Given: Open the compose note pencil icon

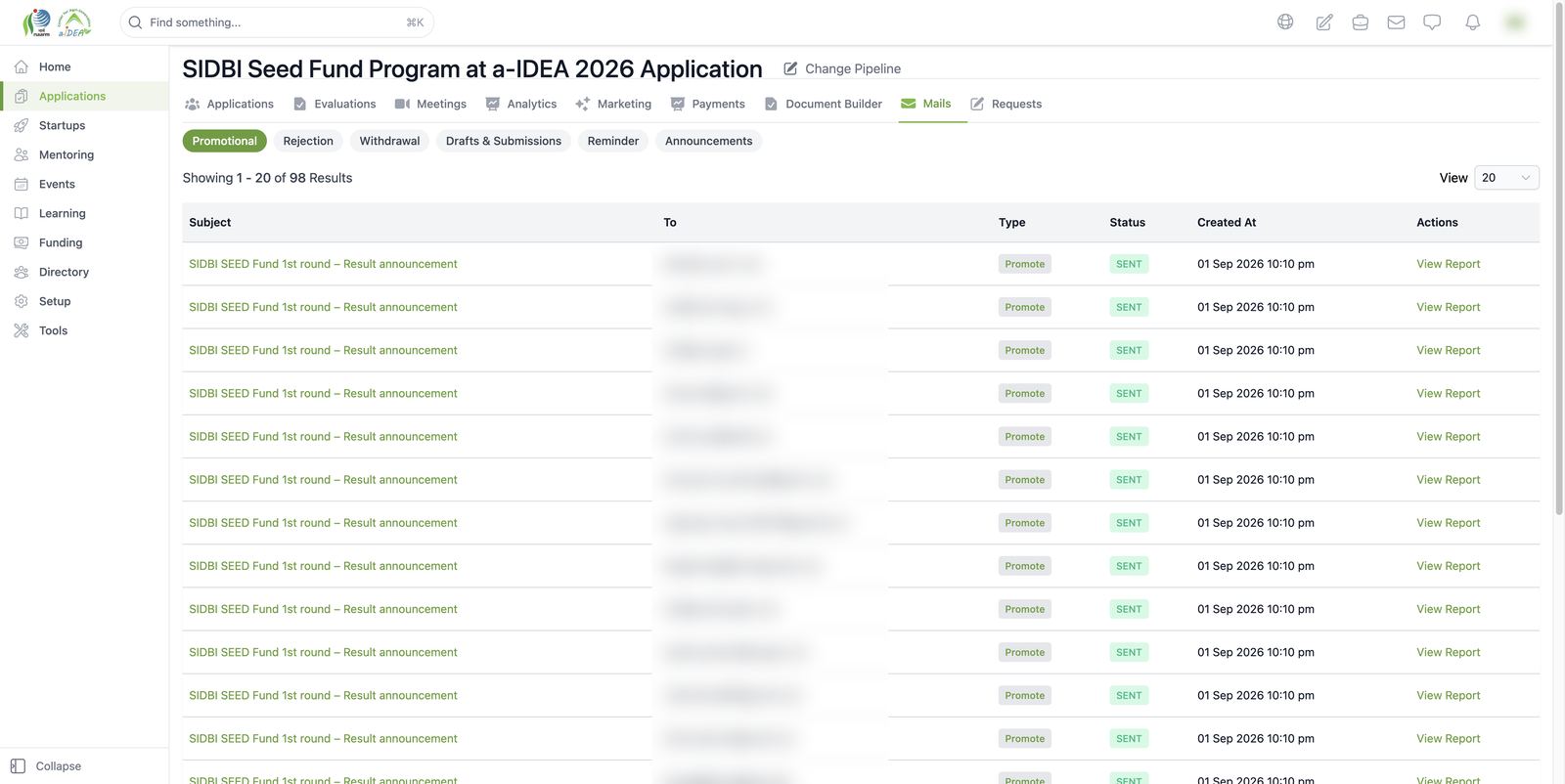Looking at the screenshot, I should 1324,22.
